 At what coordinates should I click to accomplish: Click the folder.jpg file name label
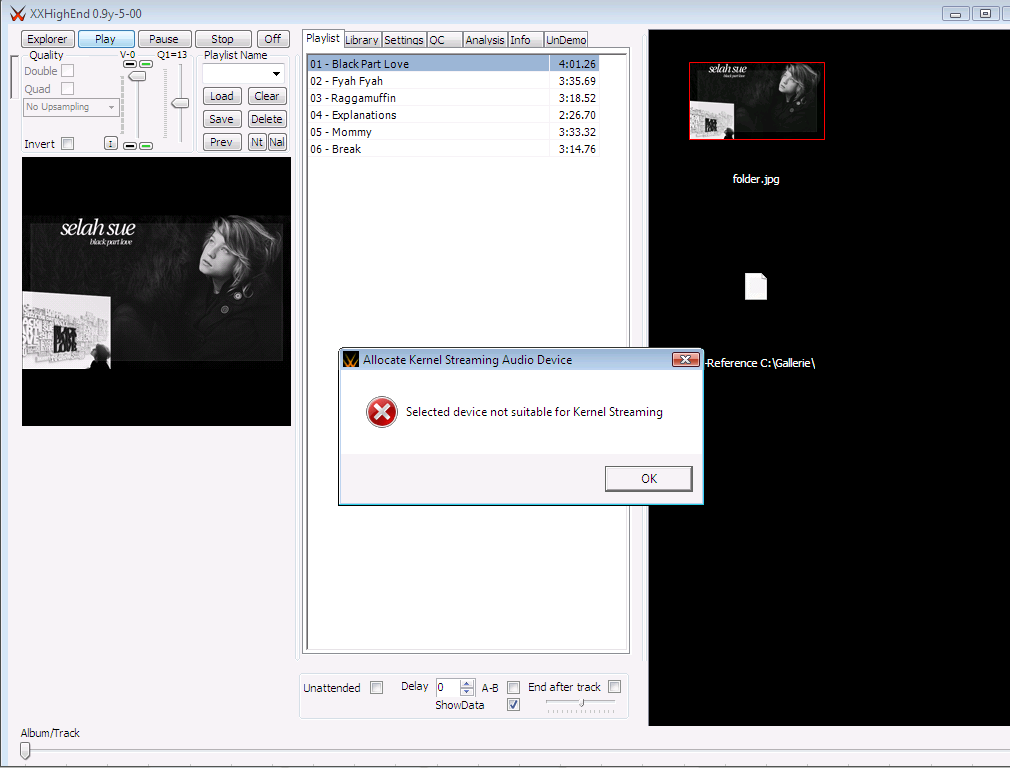coord(756,179)
